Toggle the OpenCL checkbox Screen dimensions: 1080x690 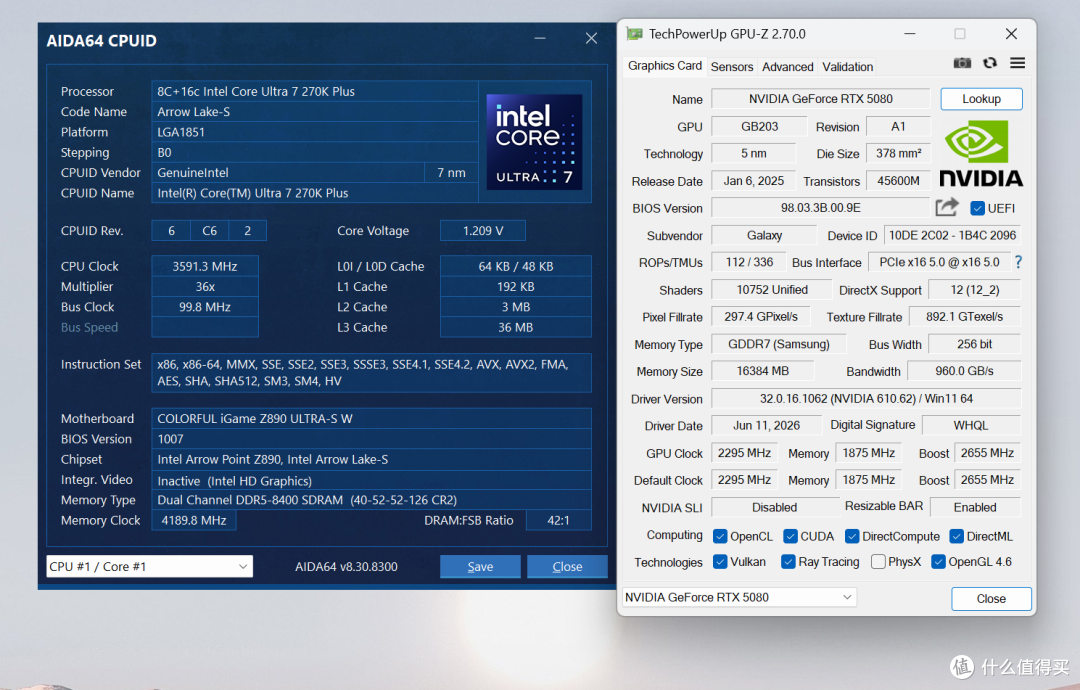(x=720, y=536)
